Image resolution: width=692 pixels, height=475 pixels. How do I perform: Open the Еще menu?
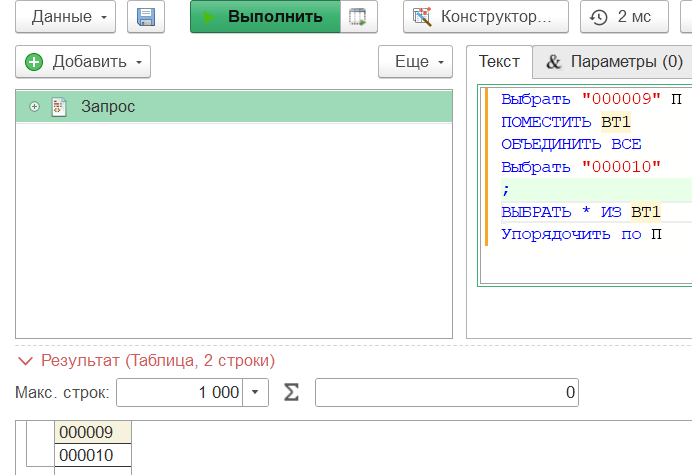[415, 62]
